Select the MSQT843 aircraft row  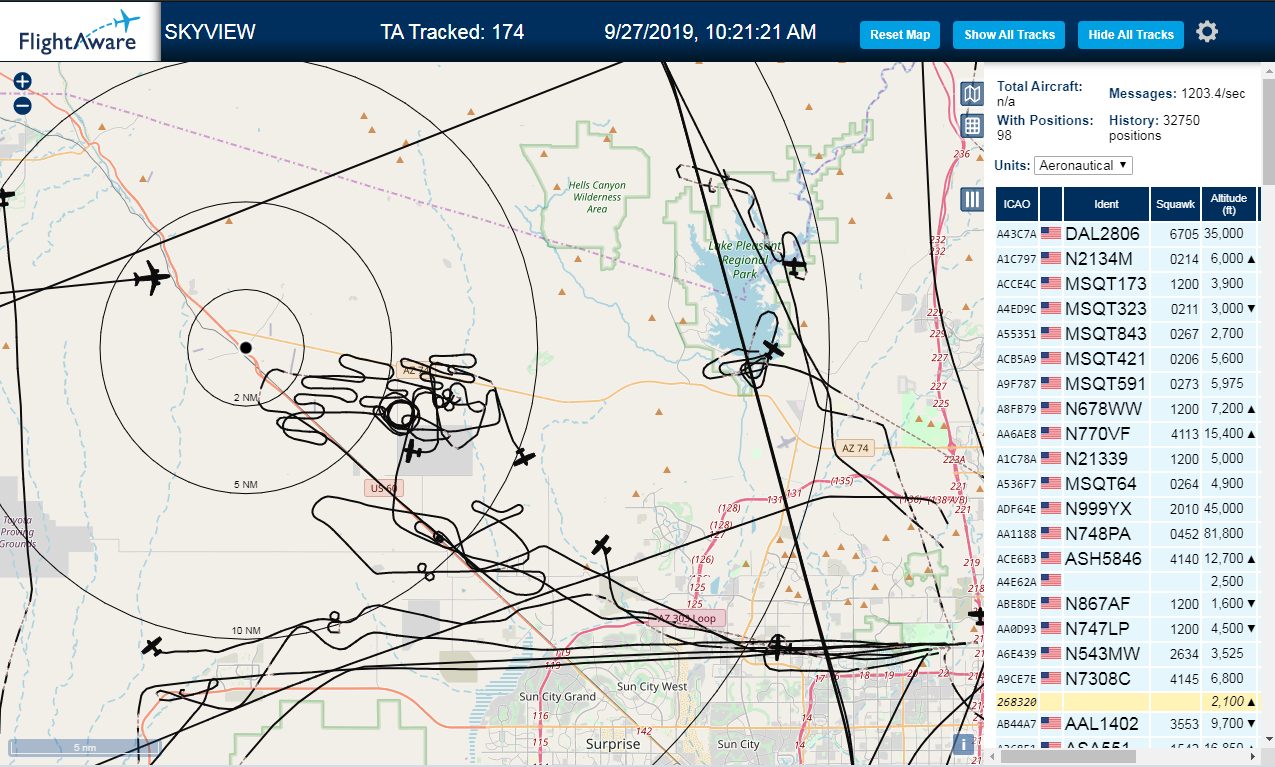1127,333
